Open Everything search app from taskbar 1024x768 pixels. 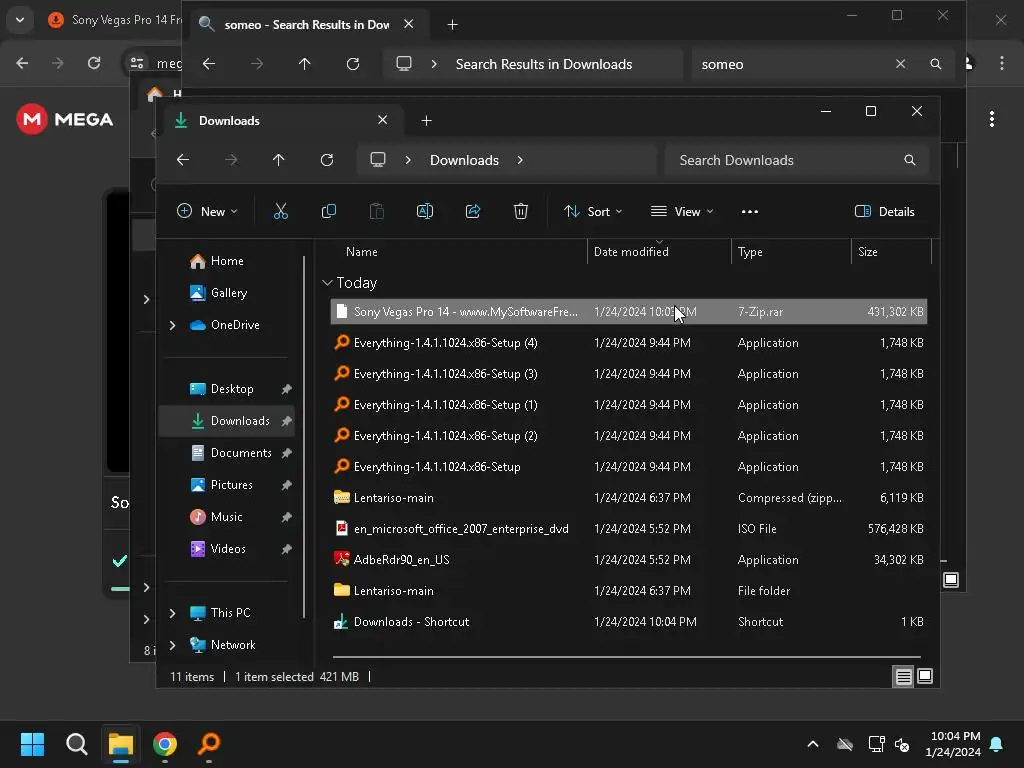pos(209,744)
